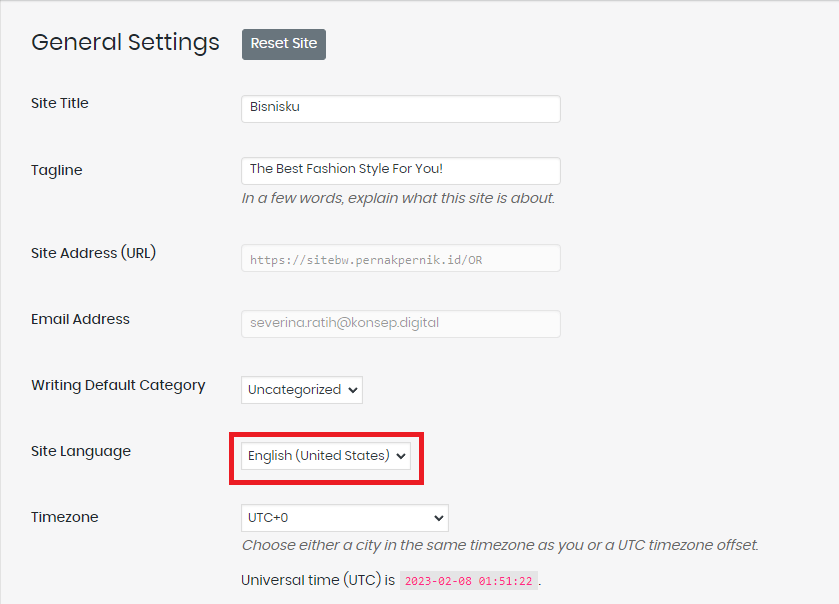
Task: Click the General Settings heading
Action: tap(125, 43)
